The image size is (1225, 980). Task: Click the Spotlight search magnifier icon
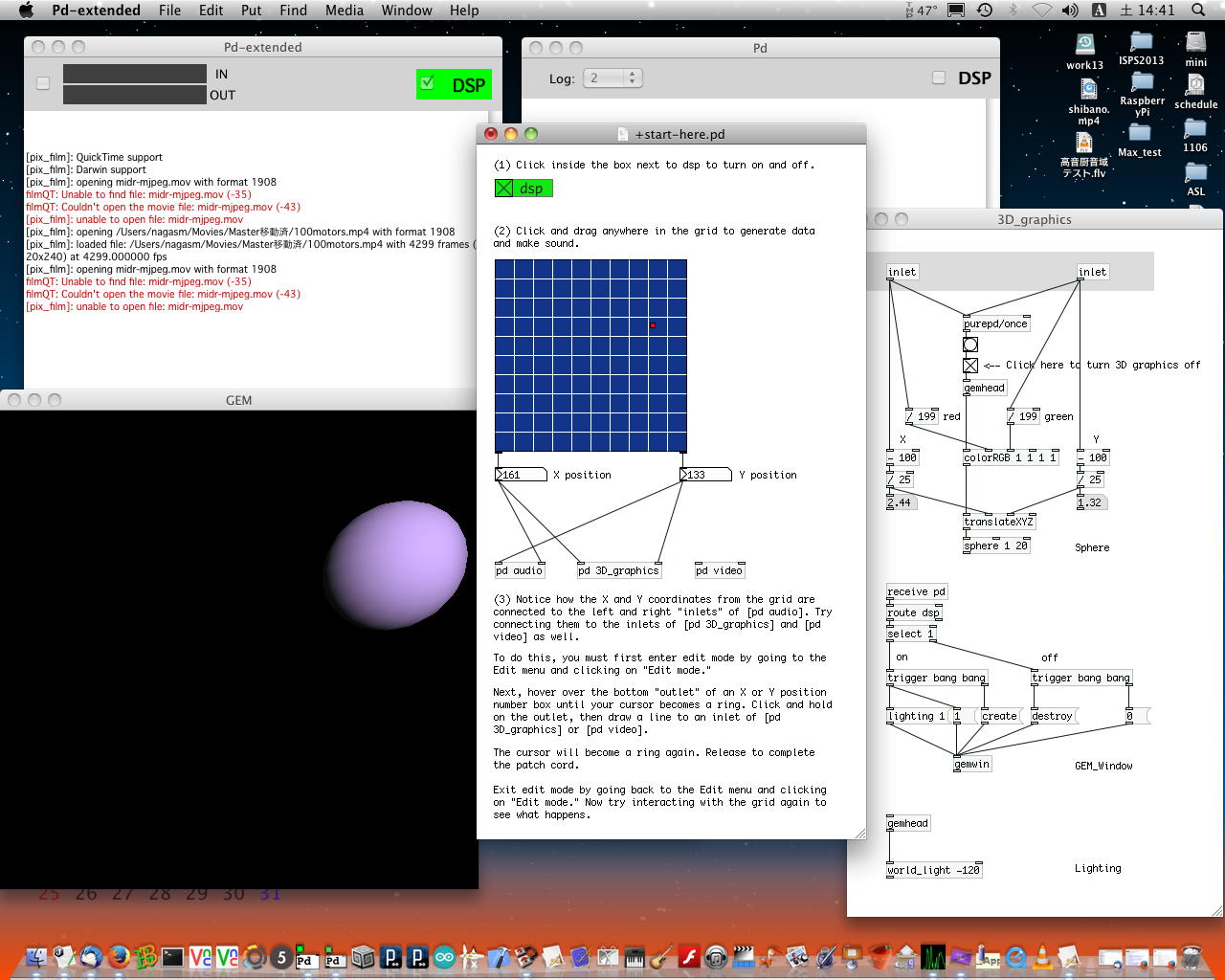coord(1198,11)
